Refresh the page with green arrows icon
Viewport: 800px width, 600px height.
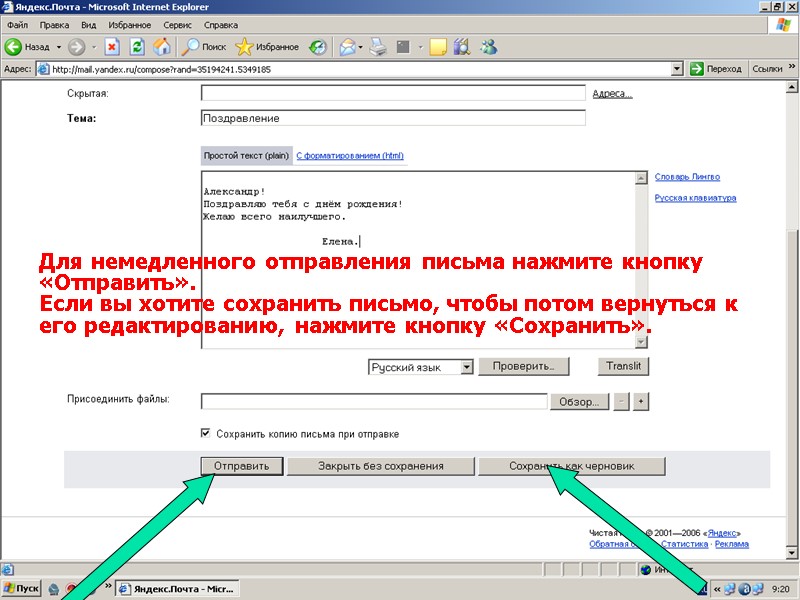[x=137, y=47]
